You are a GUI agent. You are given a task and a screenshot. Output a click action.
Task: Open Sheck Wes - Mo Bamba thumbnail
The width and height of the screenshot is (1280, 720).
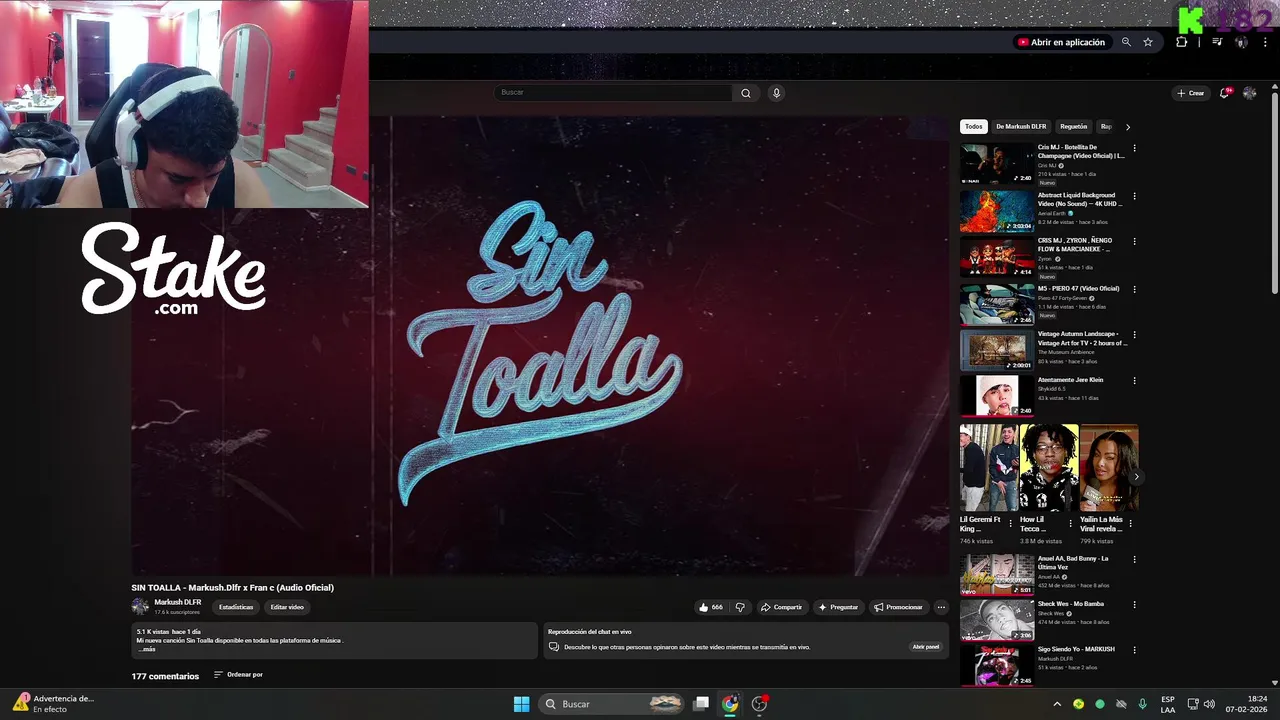pos(997,619)
